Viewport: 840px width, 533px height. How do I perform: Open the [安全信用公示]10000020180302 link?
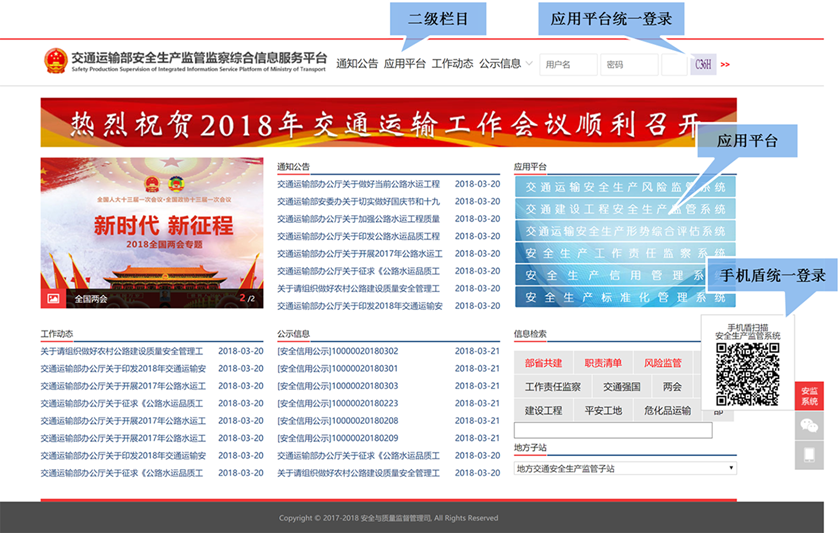click(x=338, y=351)
